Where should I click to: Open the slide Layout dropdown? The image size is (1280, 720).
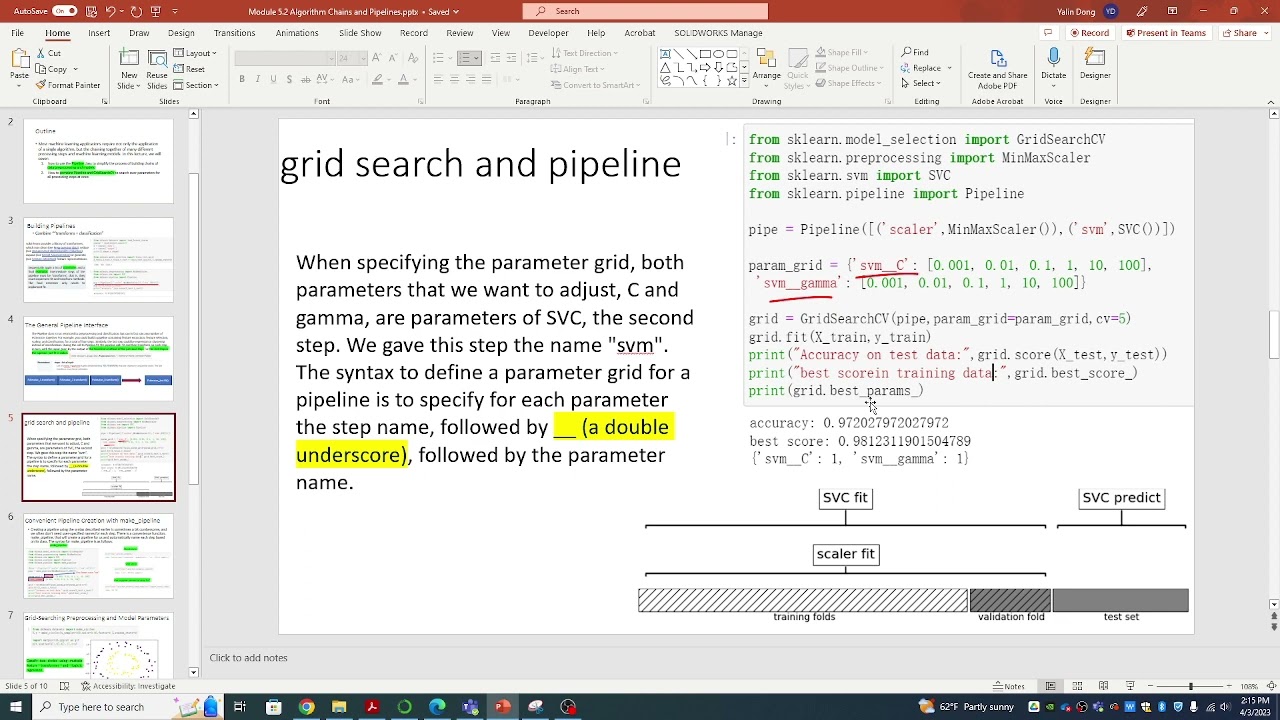pyautogui.click(x=196, y=53)
